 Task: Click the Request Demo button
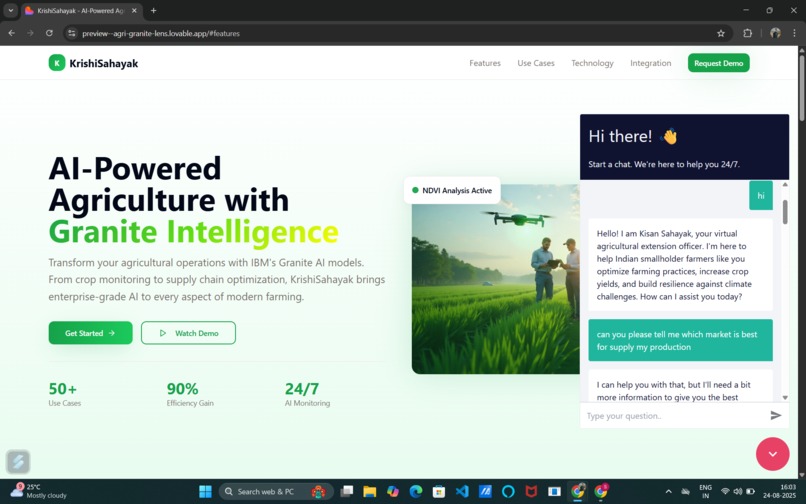(x=719, y=63)
